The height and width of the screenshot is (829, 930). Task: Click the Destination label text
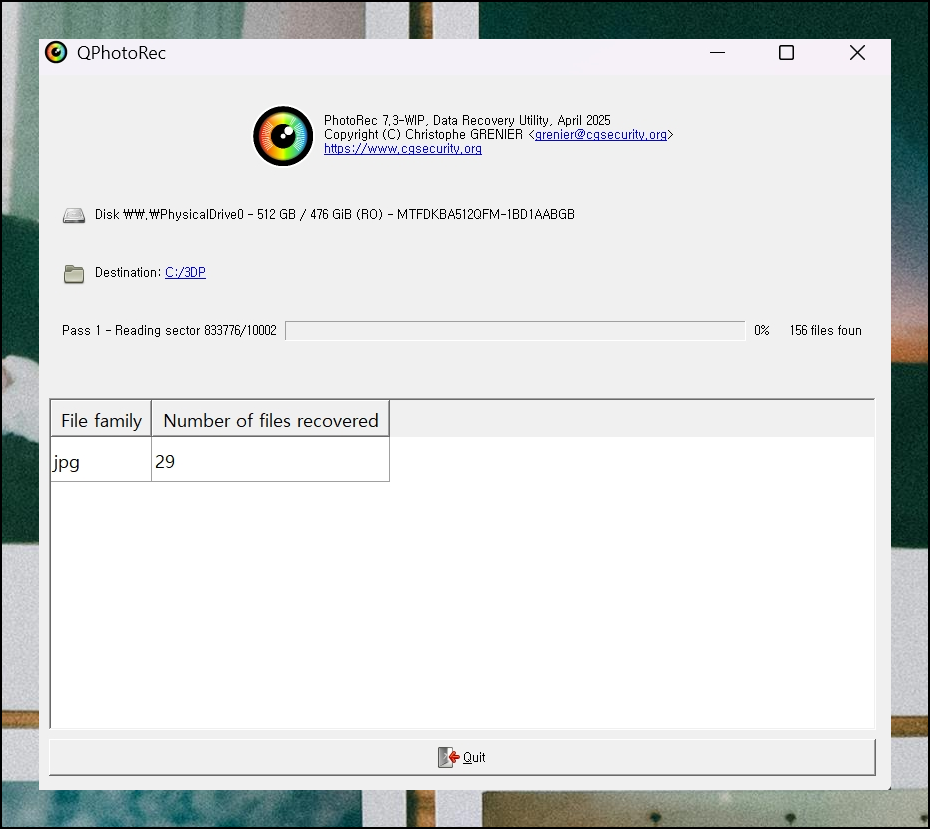[x=128, y=272]
